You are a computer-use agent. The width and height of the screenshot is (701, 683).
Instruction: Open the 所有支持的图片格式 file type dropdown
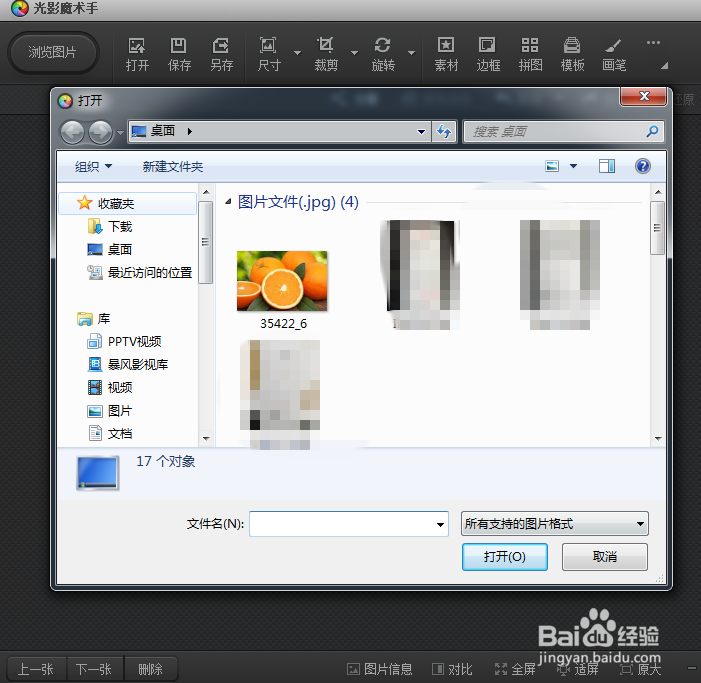point(554,523)
